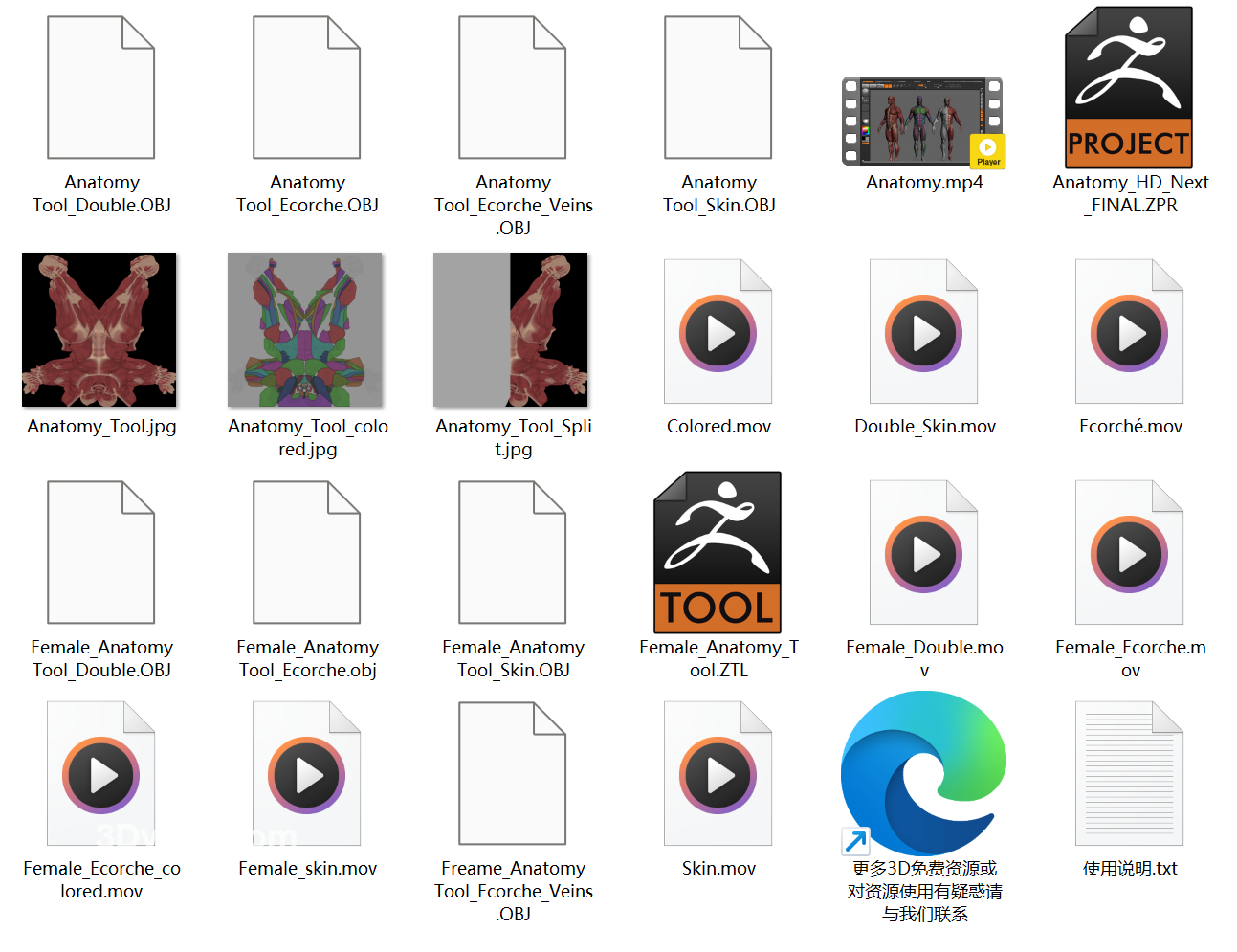
Task: Select the Skin.mov video file
Action: point(718,773)
